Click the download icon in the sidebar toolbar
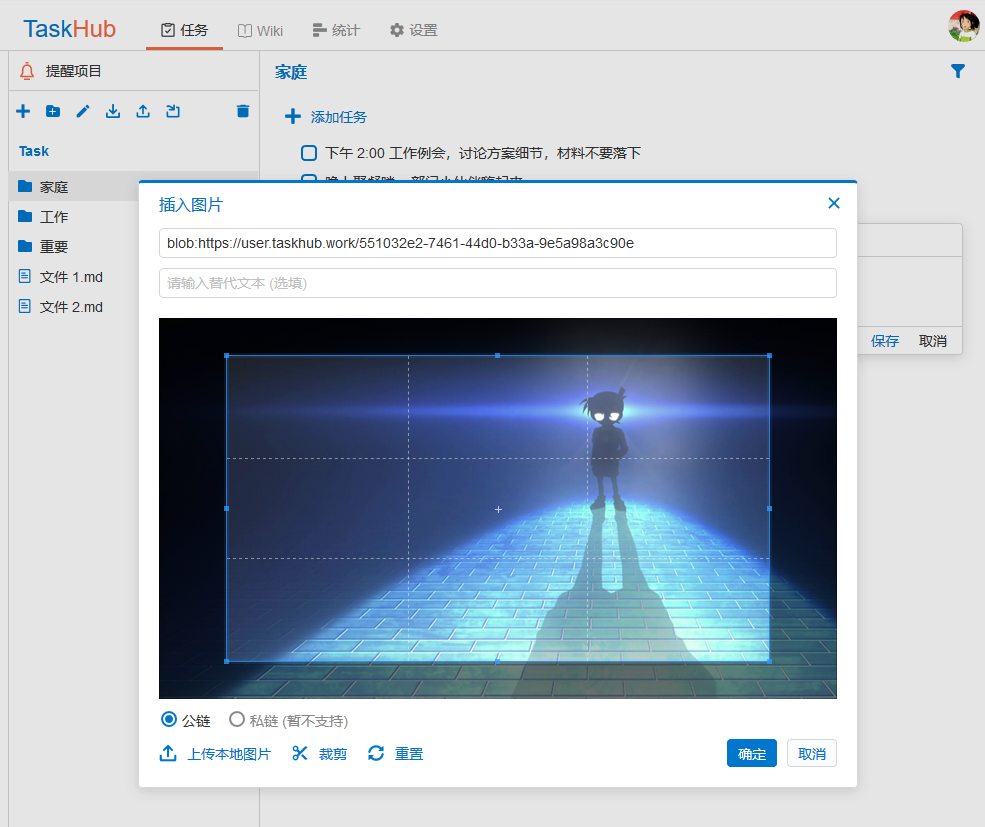985x827 pixels. pos(113,111)
